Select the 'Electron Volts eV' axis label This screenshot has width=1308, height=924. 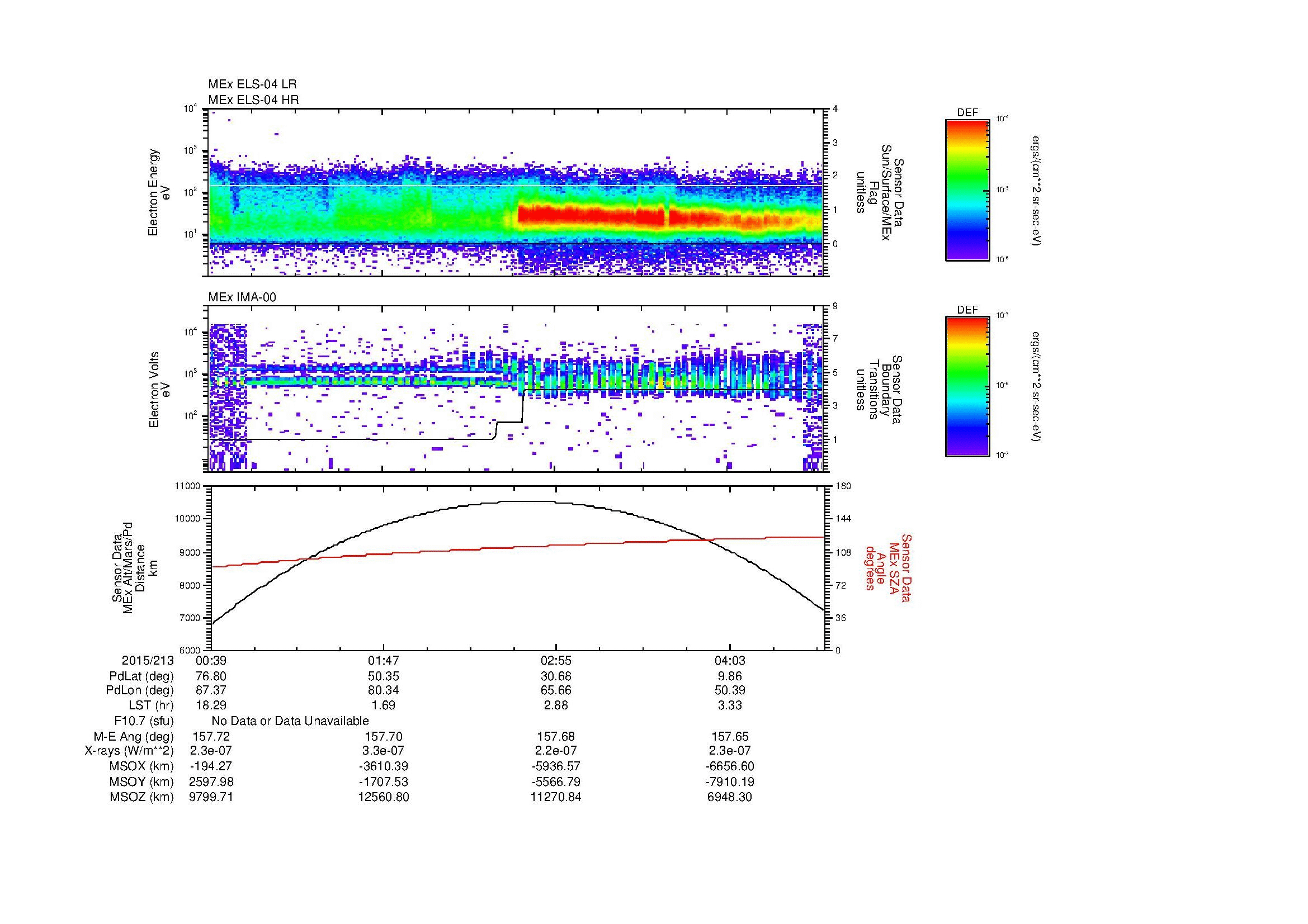(159, 390)
